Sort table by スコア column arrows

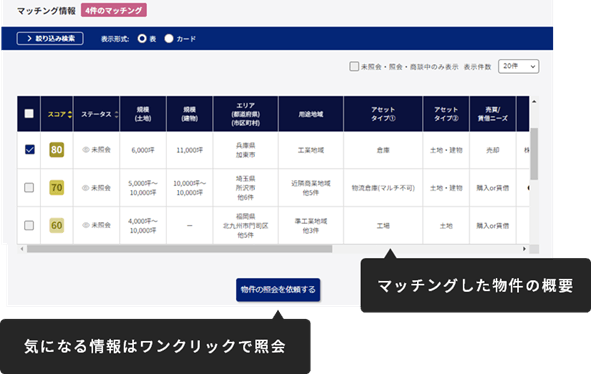pyautogui.click(x=70, y=114)
